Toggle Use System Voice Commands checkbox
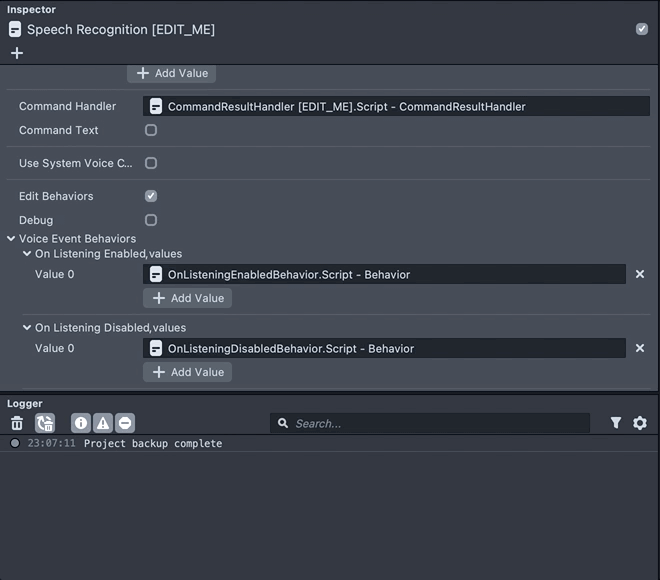660x580 pixels. pyautogui.click(x=151, y=163)
